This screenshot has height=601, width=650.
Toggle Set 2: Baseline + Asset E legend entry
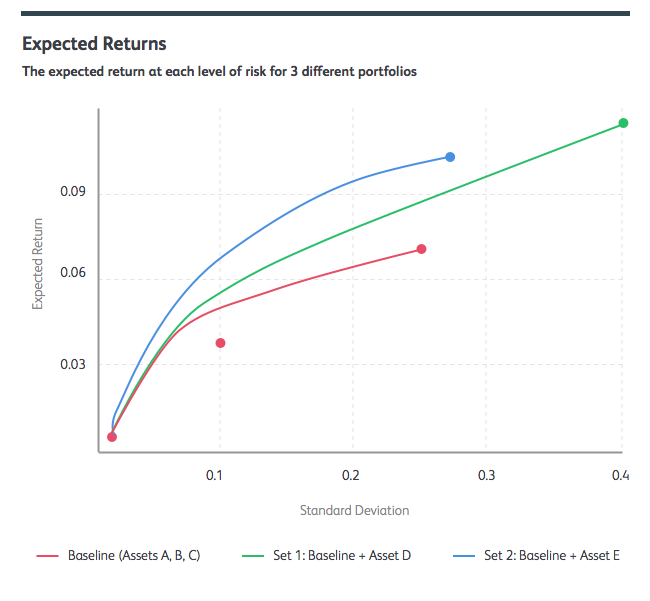click(552, 555)
